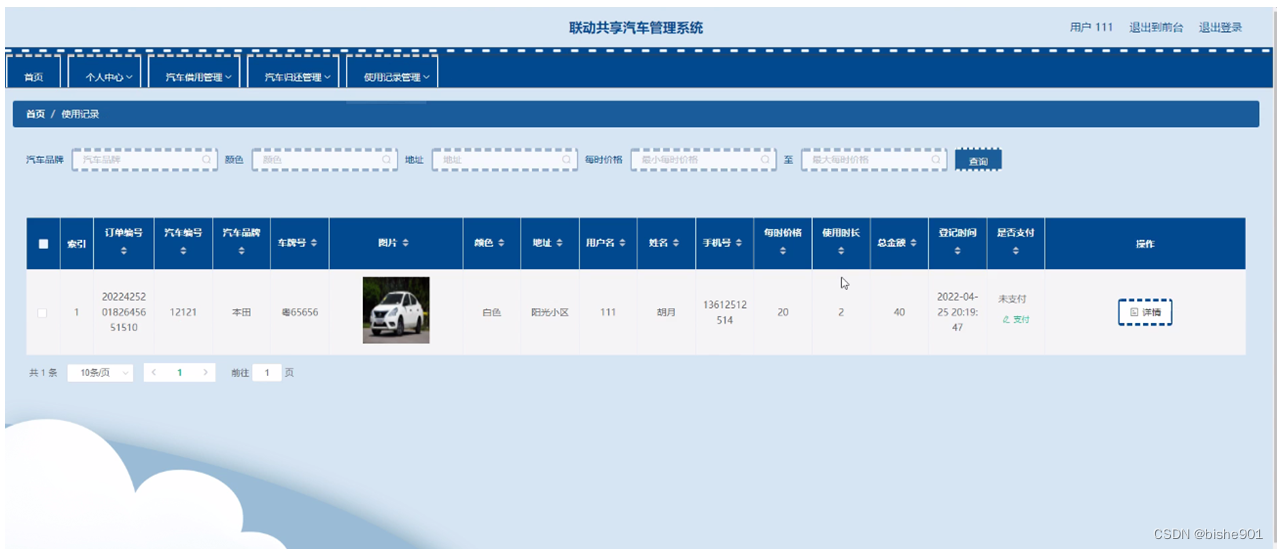Open the 10条/页 page size dropdown
This screenshot has width=1278, height=549.
[x=100, y=373]
